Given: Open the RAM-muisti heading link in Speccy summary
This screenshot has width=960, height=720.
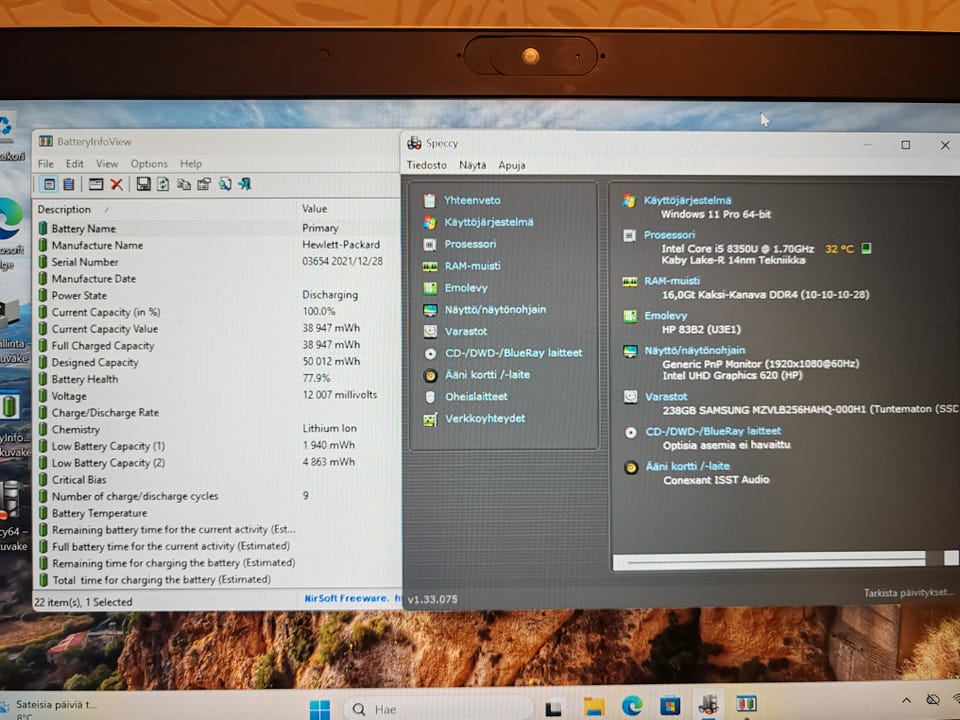Looking at the screenshot, I should 672,281.
